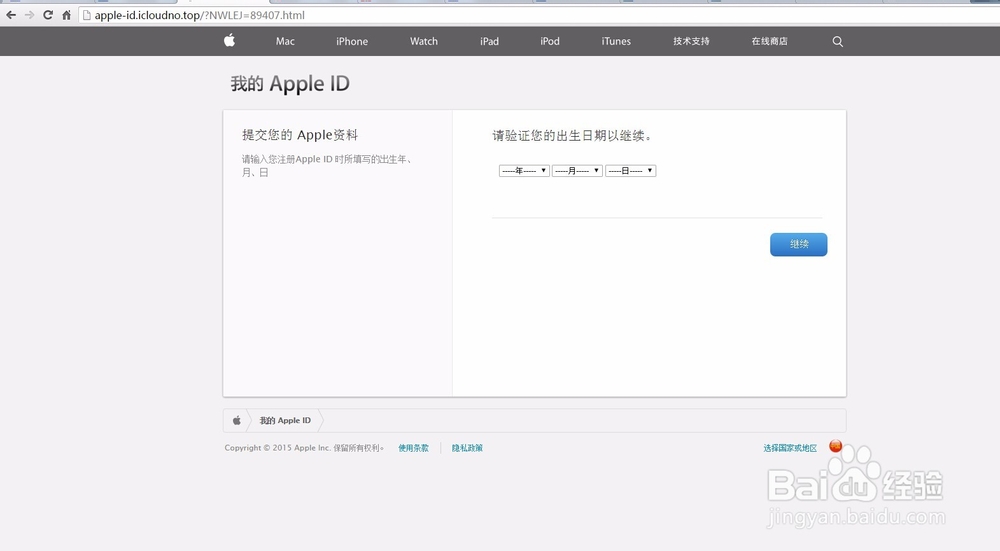This screenshot has width=1000, height=551.
Task: Click the 我的 Apple ID breadcrumb
Action: click(285, 420)
